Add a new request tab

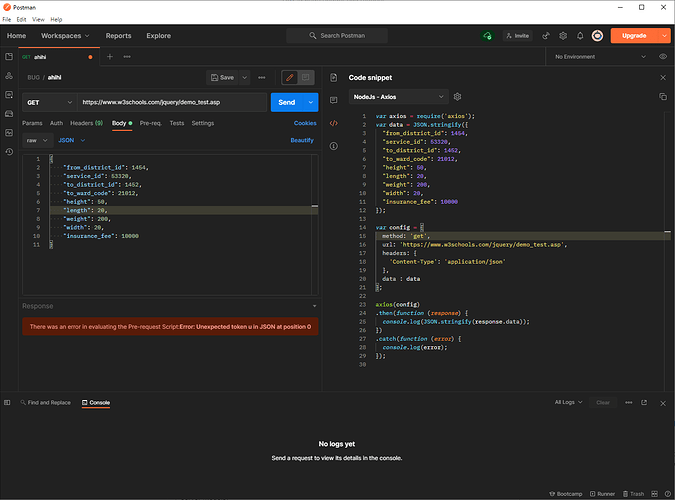[110, 57]
